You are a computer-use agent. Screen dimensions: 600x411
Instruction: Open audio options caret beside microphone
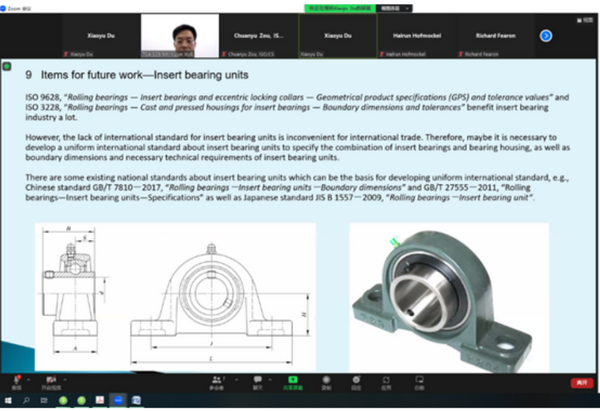click(28, 380)
